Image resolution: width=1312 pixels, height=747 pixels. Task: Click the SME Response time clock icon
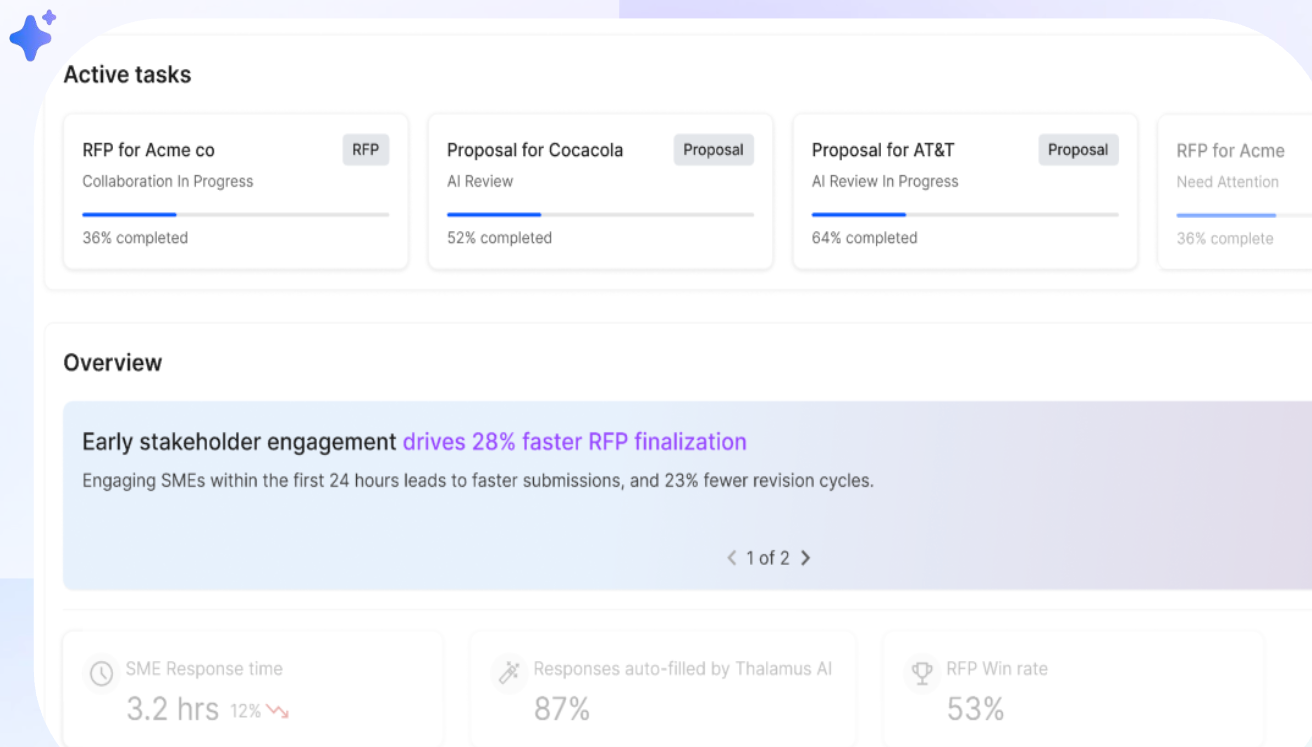(101, 673)
